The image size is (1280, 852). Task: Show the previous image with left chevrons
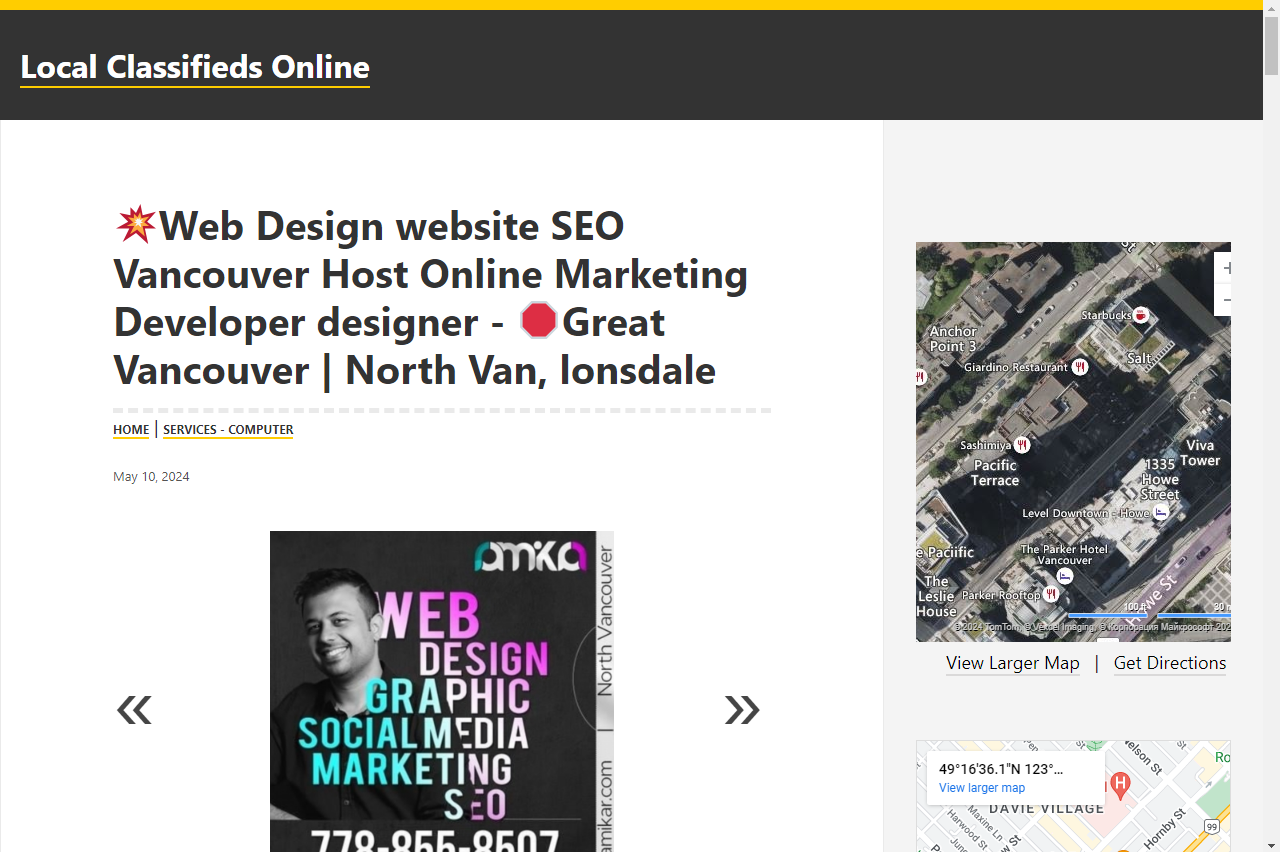click(134, 709)
